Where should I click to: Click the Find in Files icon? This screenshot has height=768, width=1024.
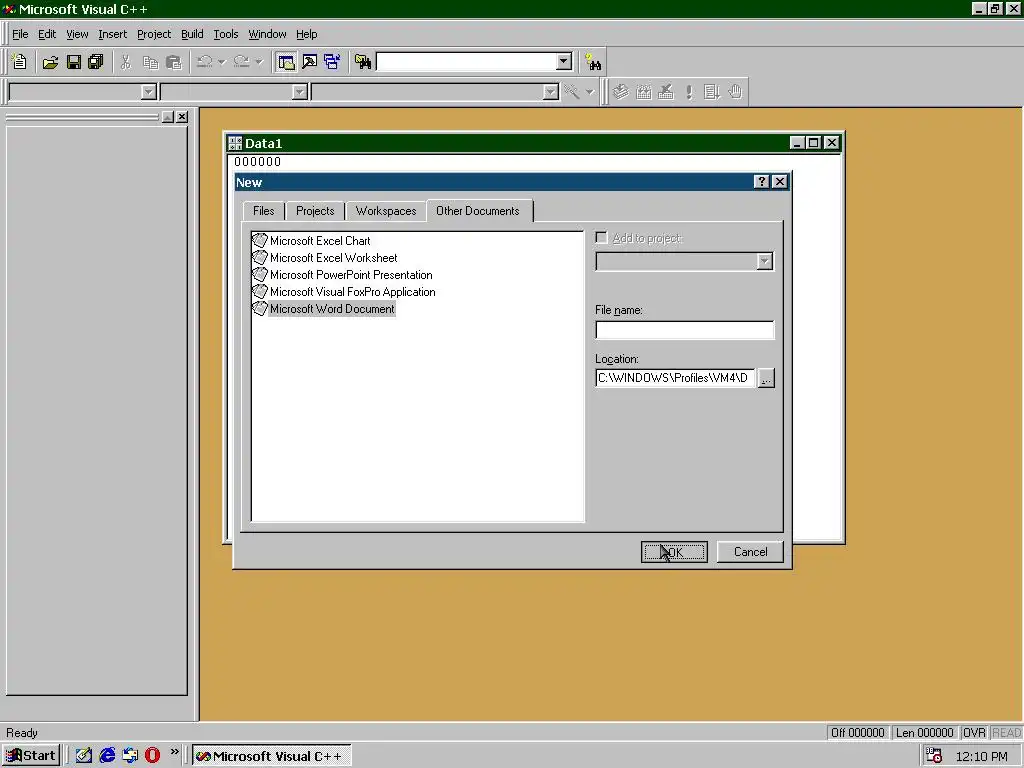pos(363,62)
